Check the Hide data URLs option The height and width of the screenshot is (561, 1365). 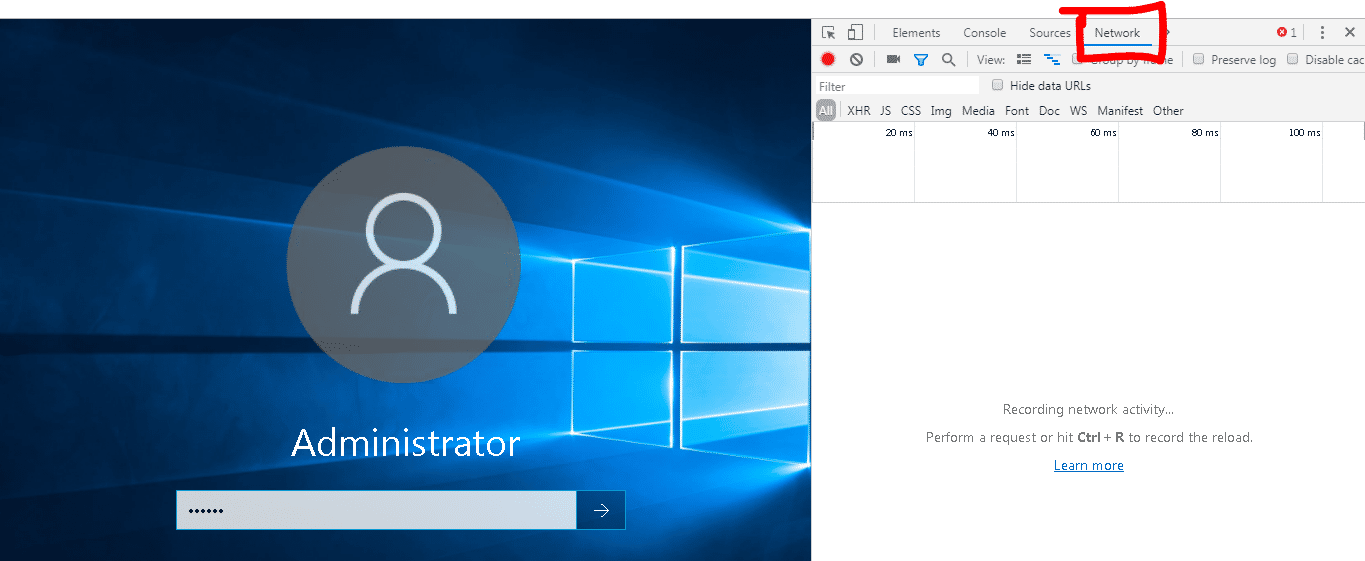coord(997,86)
